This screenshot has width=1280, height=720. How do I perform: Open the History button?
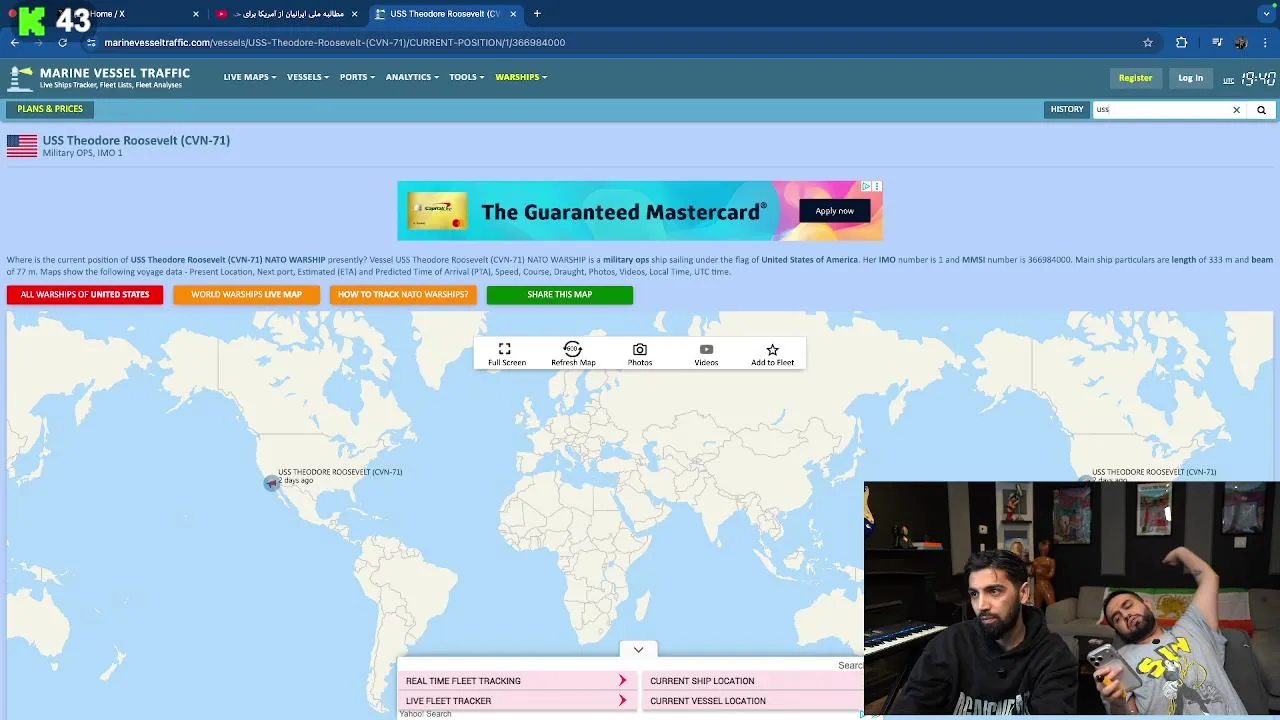tap(1067, 109)
